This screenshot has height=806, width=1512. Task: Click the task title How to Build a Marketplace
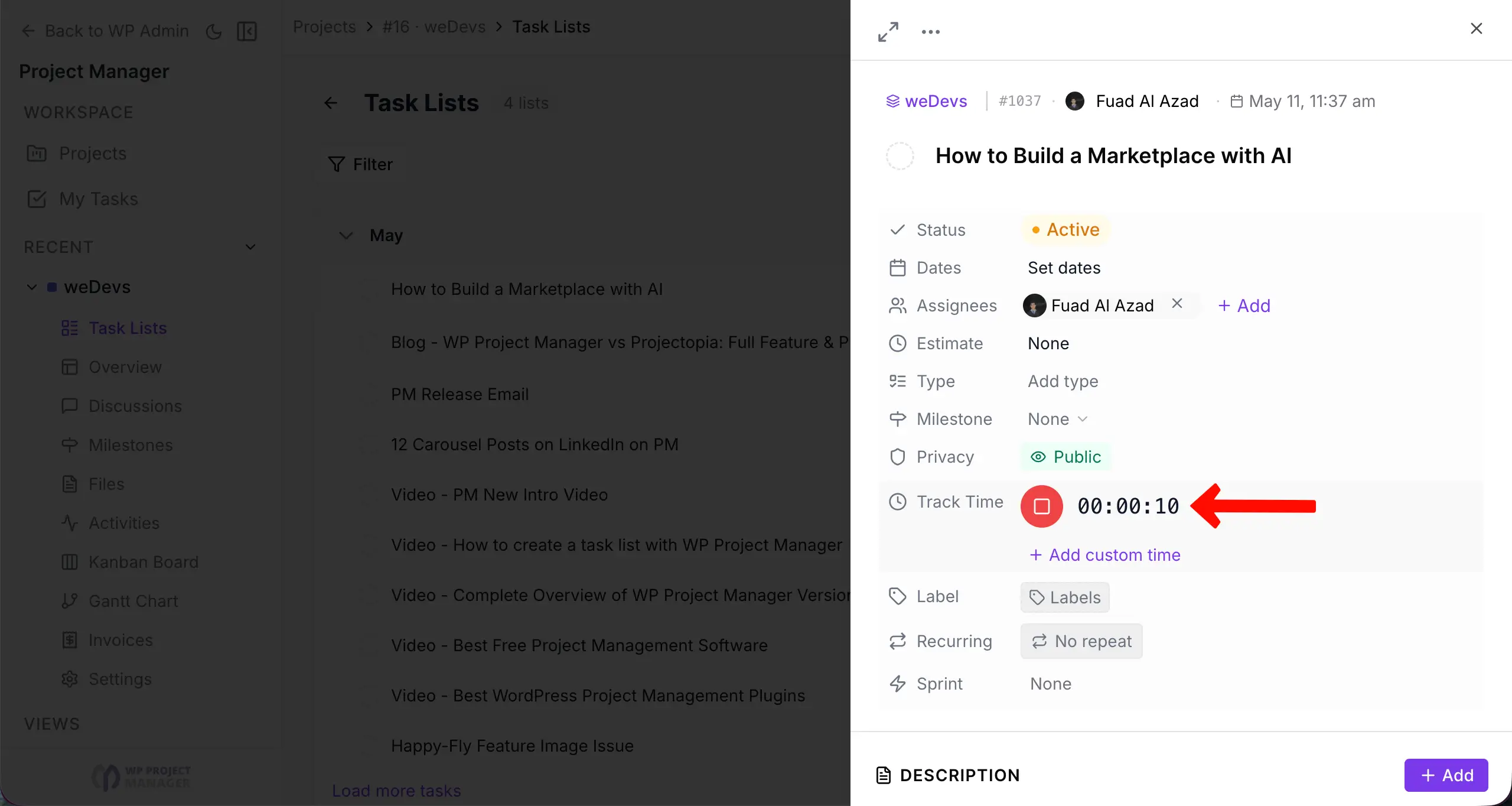click(1113, 156)
